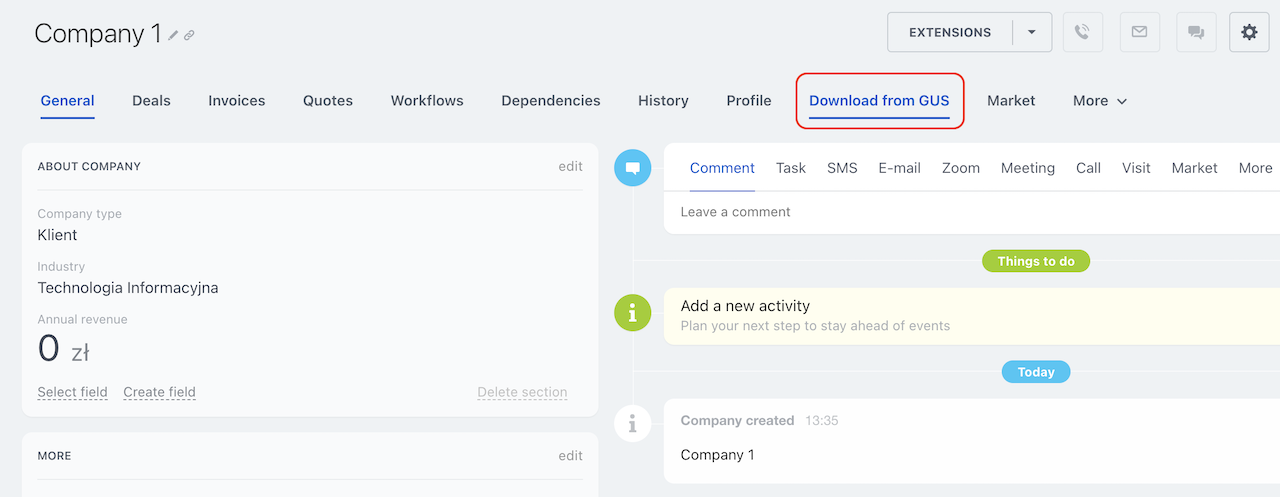Viewport: 1280px width, 497px height.
Task: Open the settings gear icon
Action: 1249,32
